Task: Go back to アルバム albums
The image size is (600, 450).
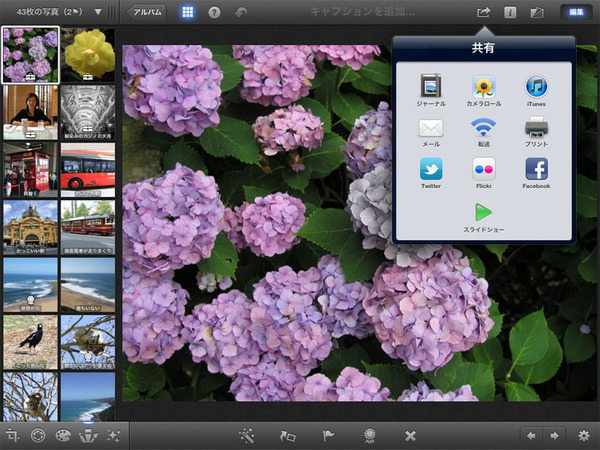Action: 147,12
